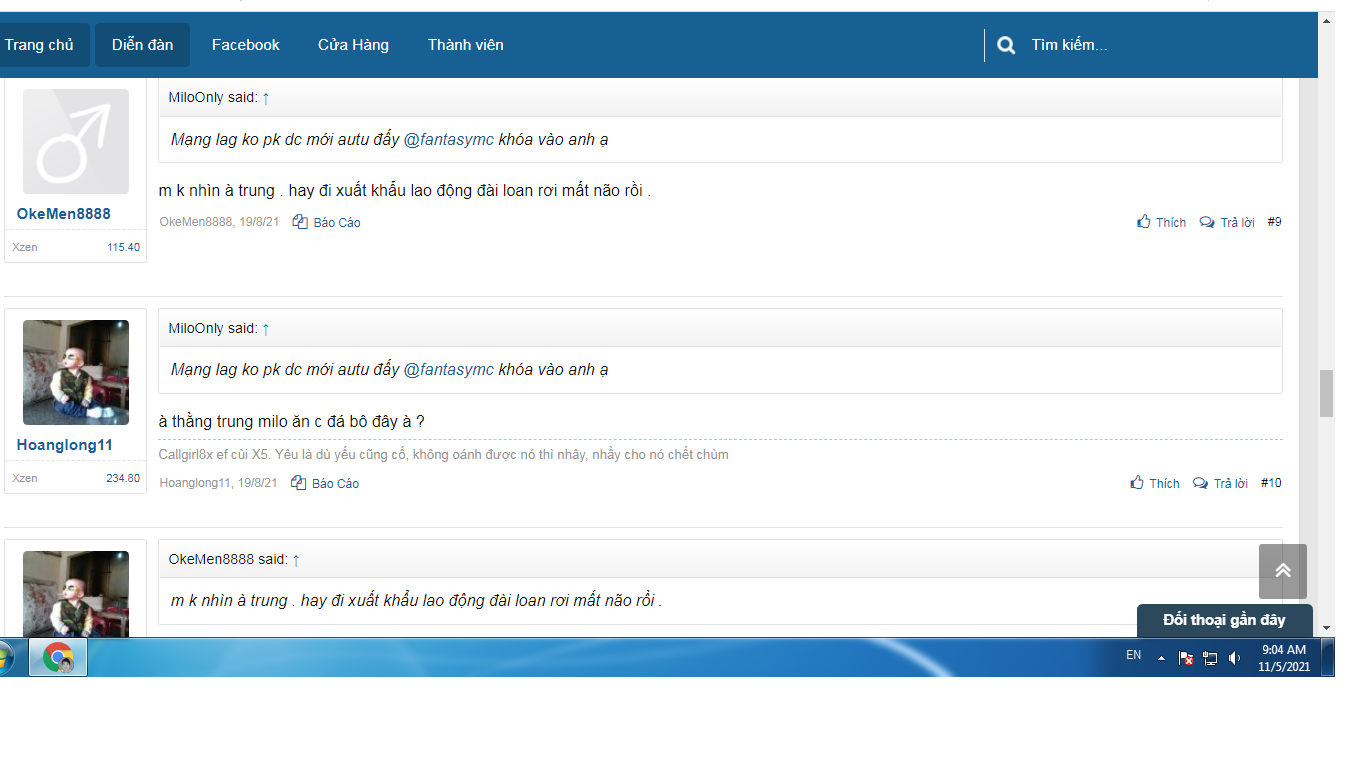
Task: Click the scroll-to-top double chevron button
Action: (1282, 571)
